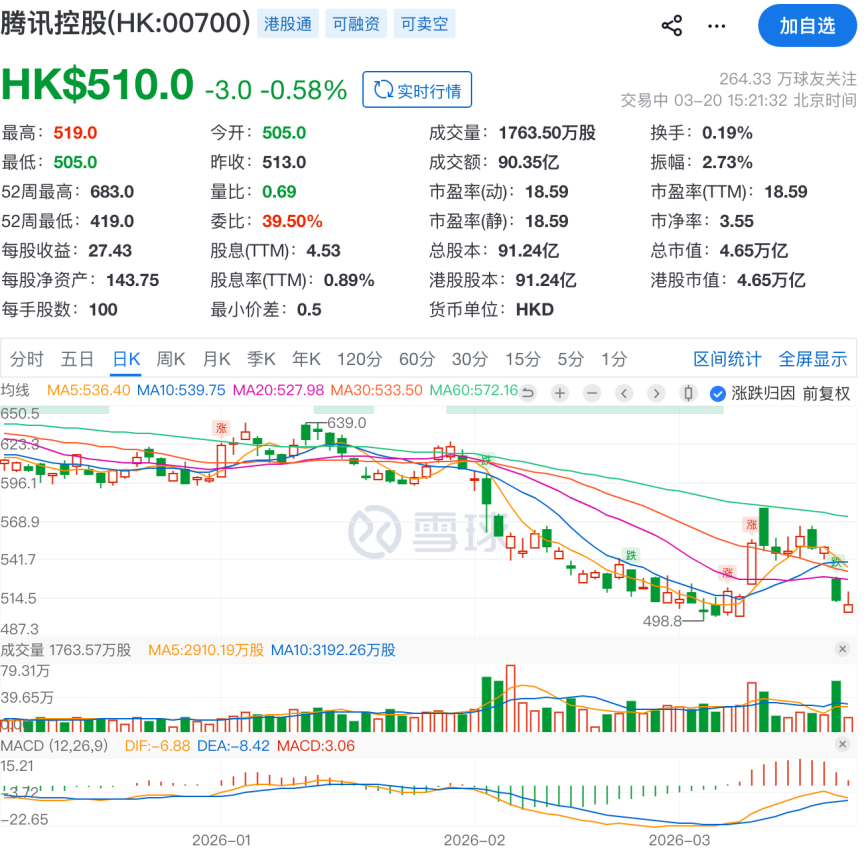The height and width of the screenshot is (854, 866).
Task: Click the MA20:527.98 moving average label
Action: click(x=278, y=390)
